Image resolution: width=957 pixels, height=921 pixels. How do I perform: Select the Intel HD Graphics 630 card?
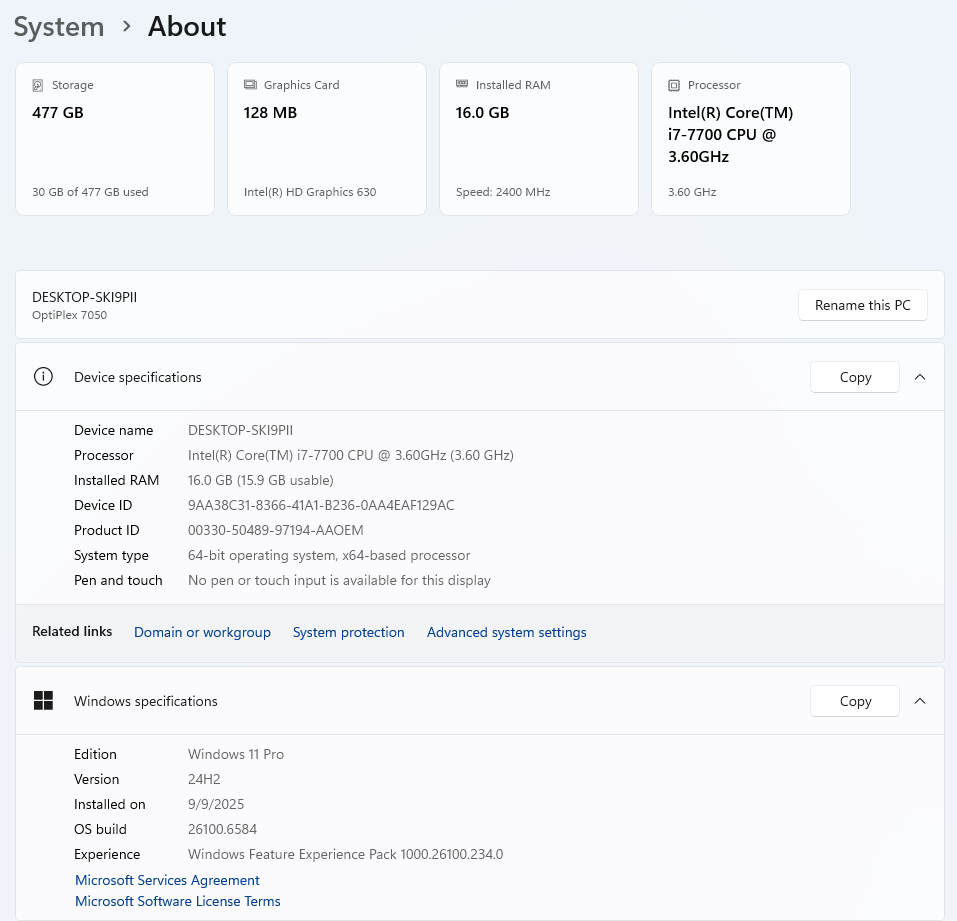(x=327, y=140)
